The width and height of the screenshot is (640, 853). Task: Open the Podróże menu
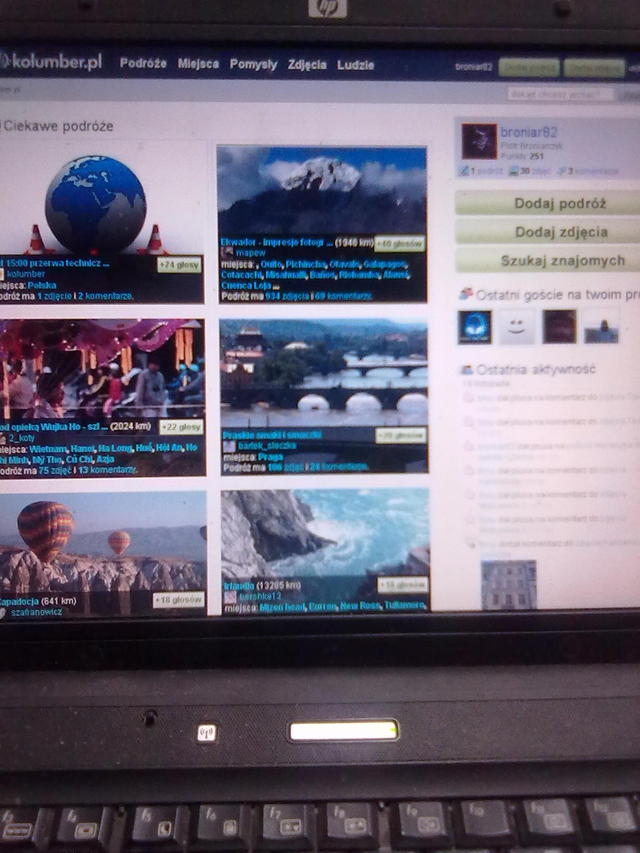point(143,64)
